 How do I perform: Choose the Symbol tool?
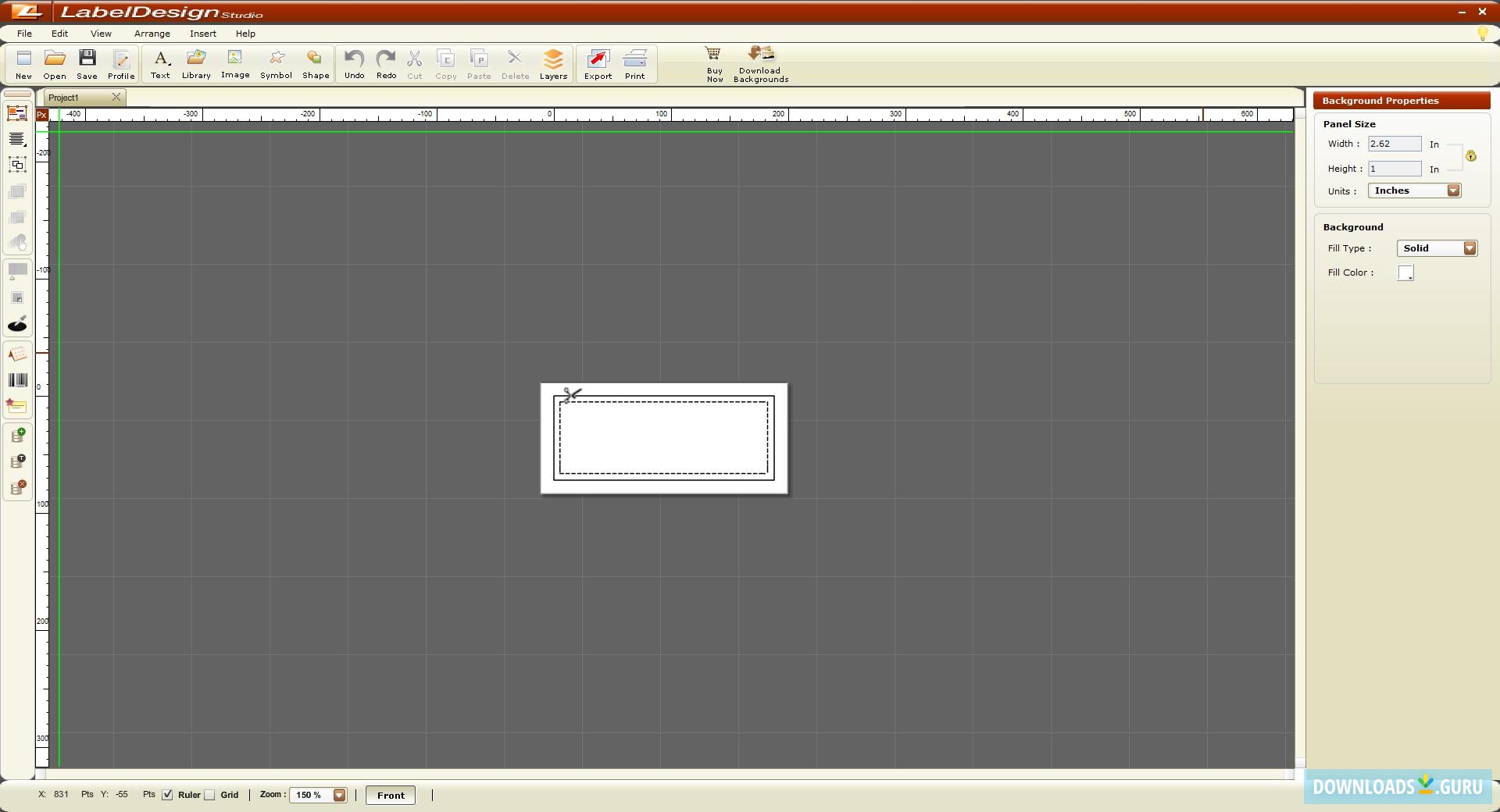coord(276,64)
